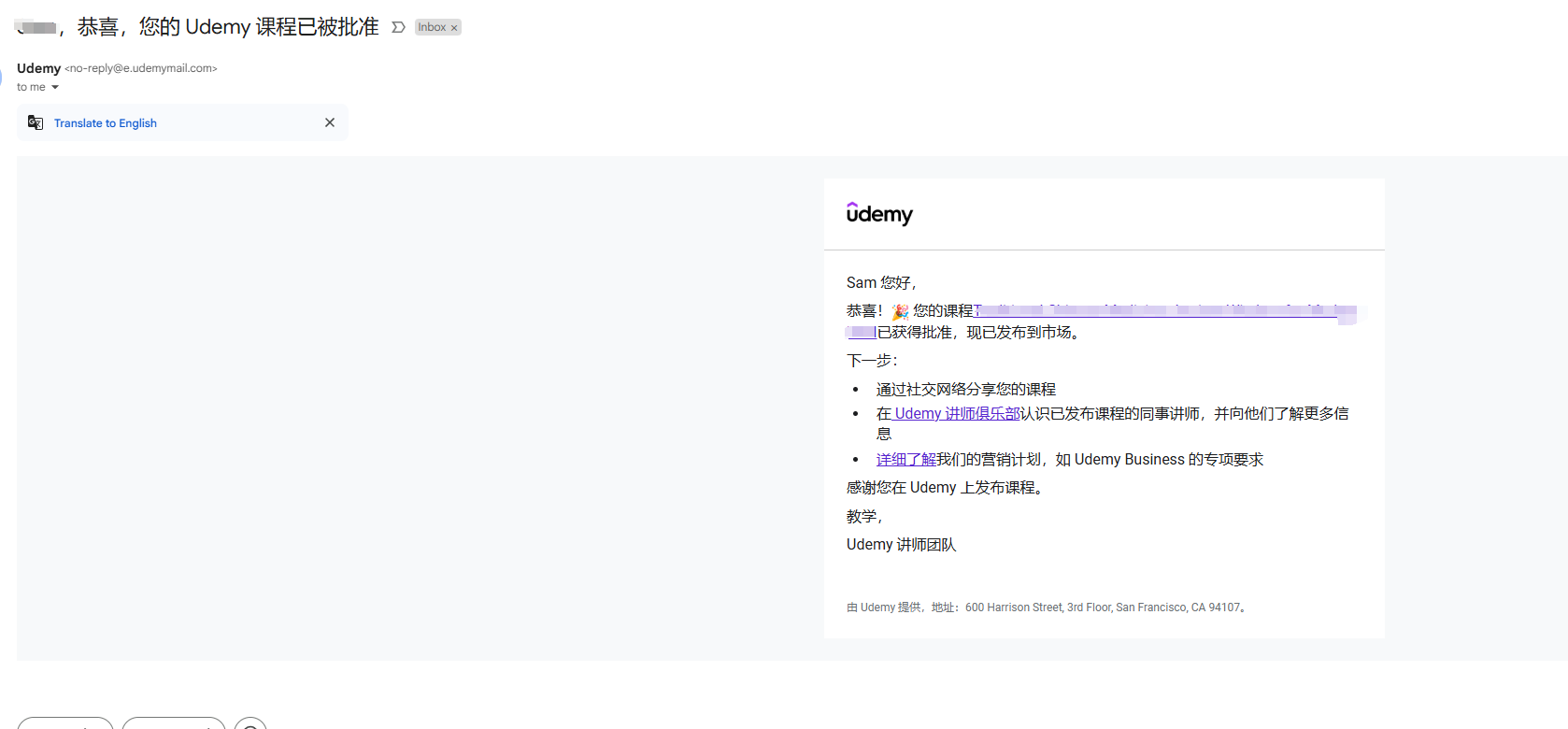Remove the Inbox label with its x

(x=454, y=28)
